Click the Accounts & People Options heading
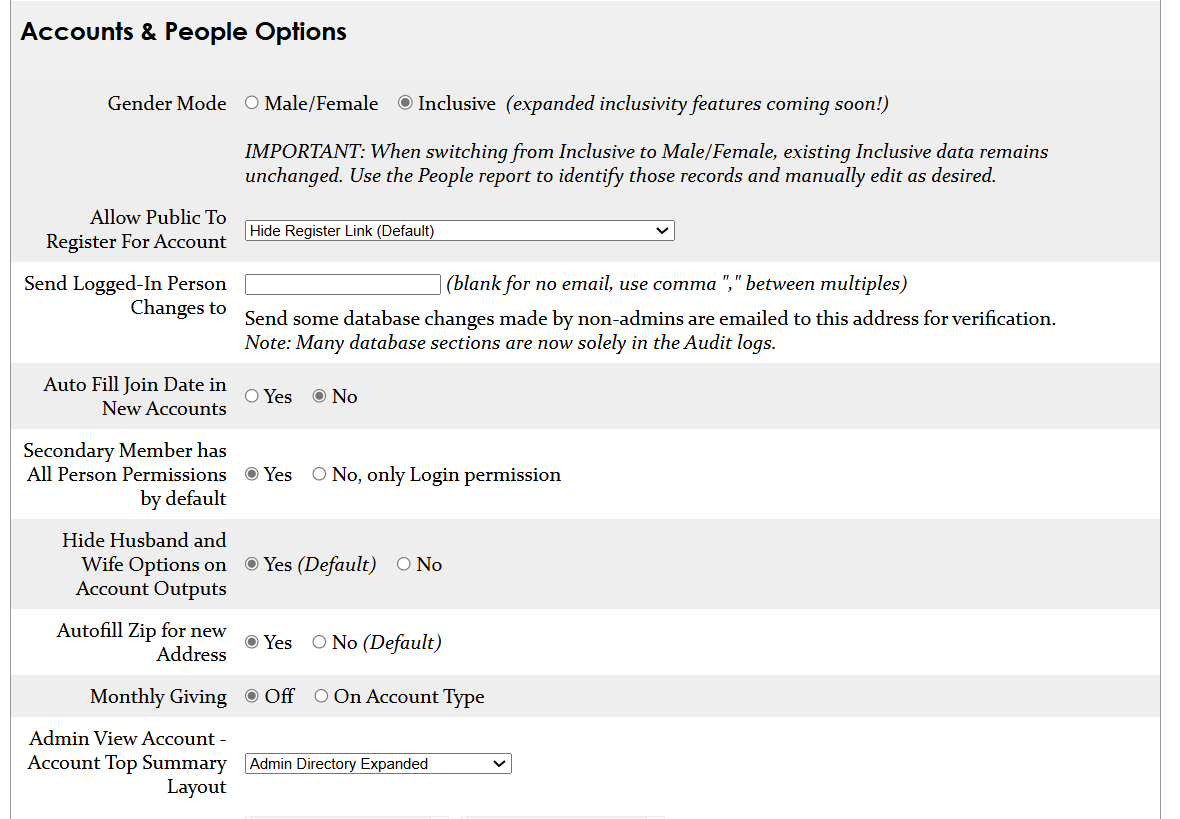 pyautogui.click(x=183, y=31)
